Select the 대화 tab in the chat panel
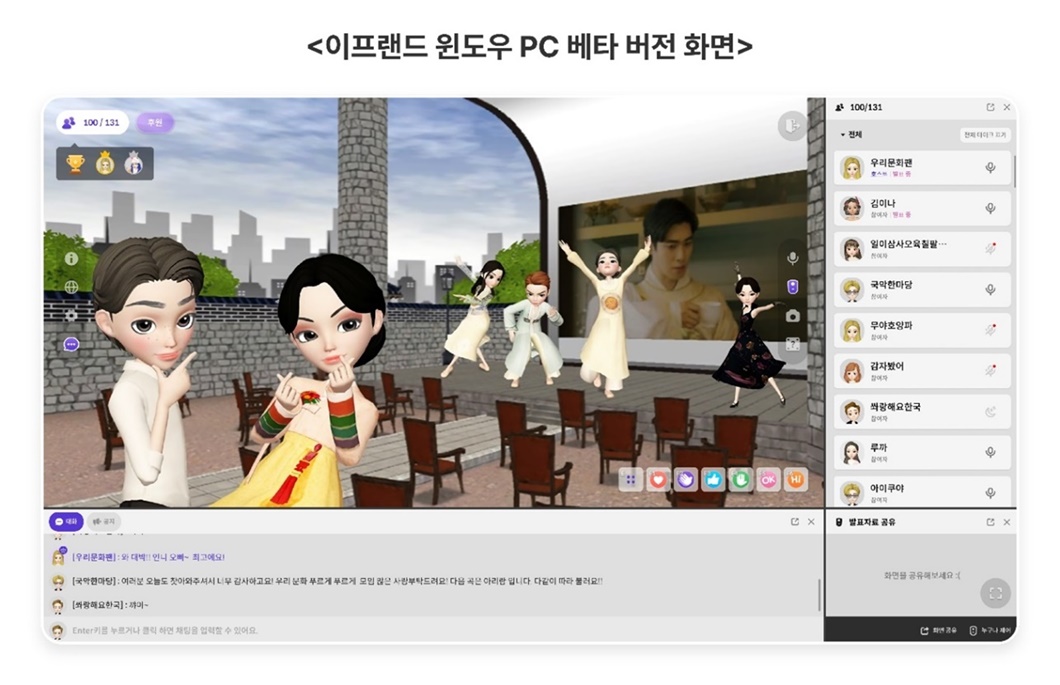The image size is (1060, 685). pyautogui.click(x=64, y=519)
